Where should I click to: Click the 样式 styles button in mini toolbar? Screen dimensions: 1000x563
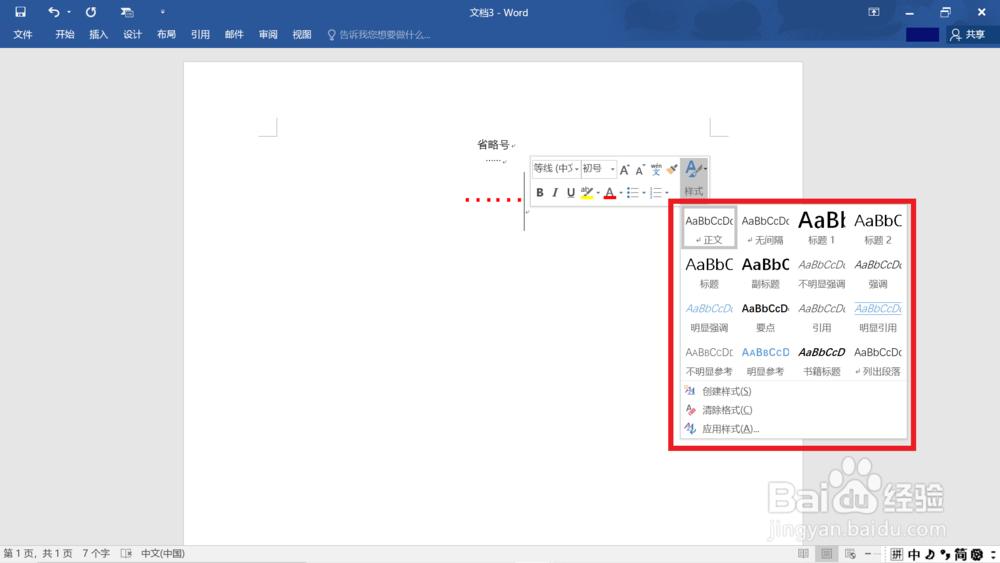694,178
